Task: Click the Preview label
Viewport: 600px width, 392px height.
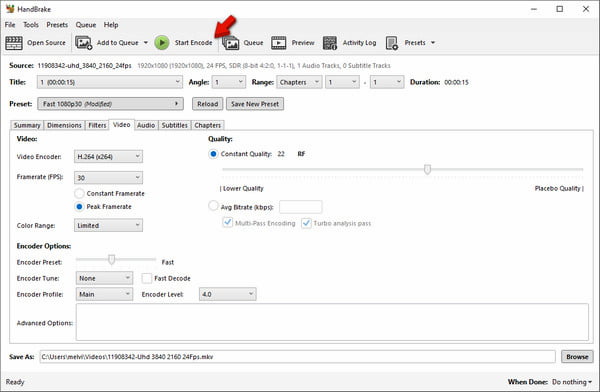Action: [303, 43]
